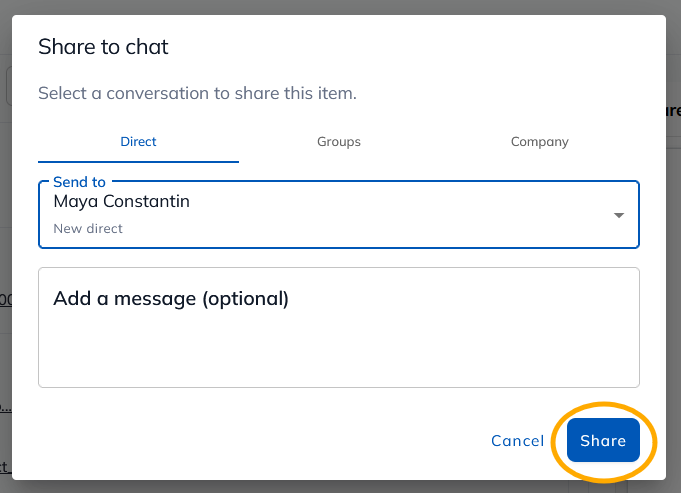The width and height of the screenshot is (681, 493).
Task: Click the New direct caption under recipient
Action: tap(88, 228)
